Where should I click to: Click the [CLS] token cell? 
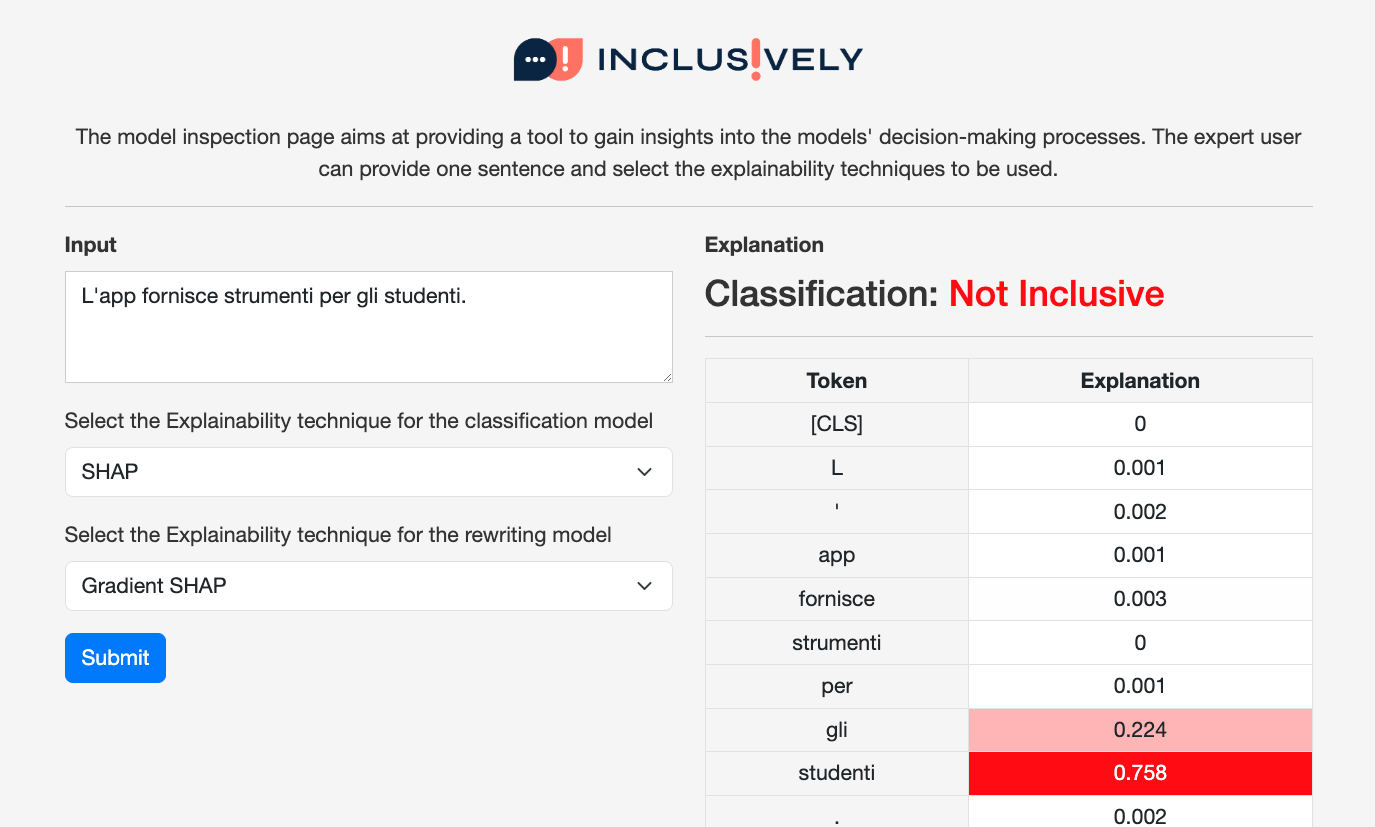click(837, 424)
